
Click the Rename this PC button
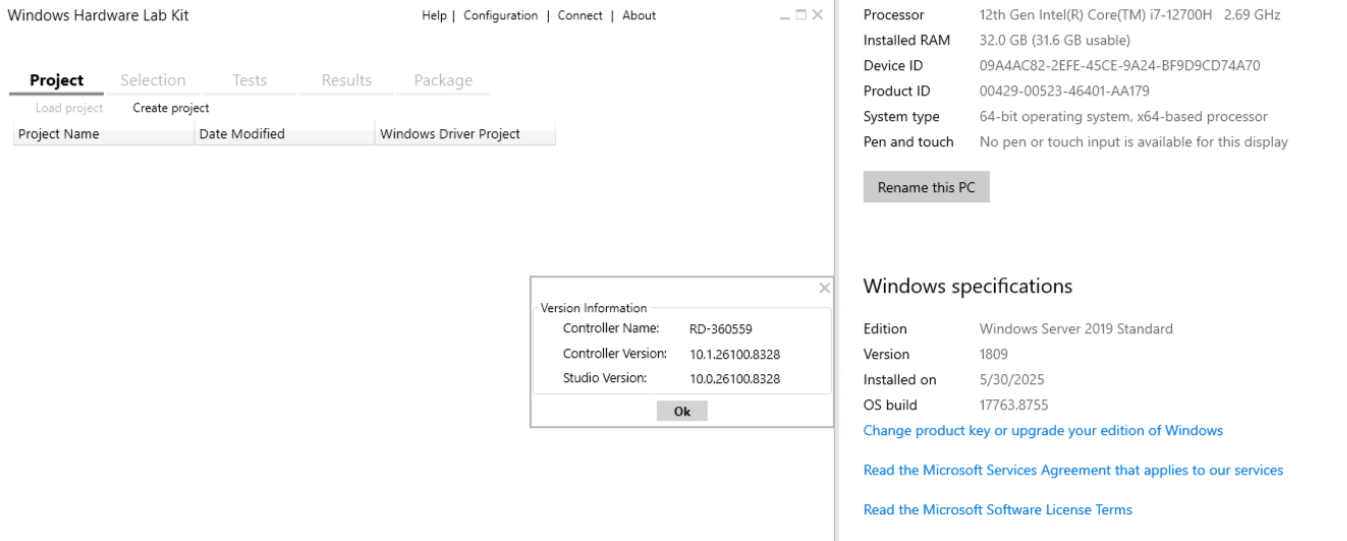pos(926,187)
